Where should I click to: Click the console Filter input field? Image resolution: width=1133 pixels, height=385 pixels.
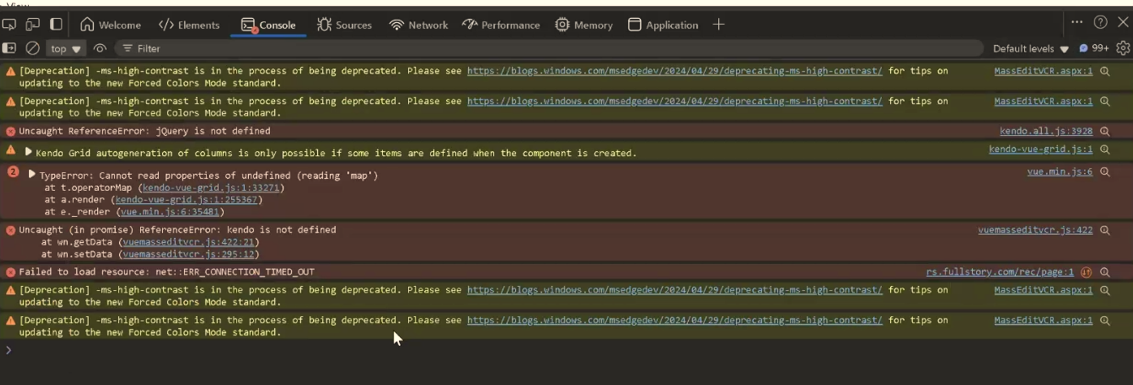tap(549, 48)
